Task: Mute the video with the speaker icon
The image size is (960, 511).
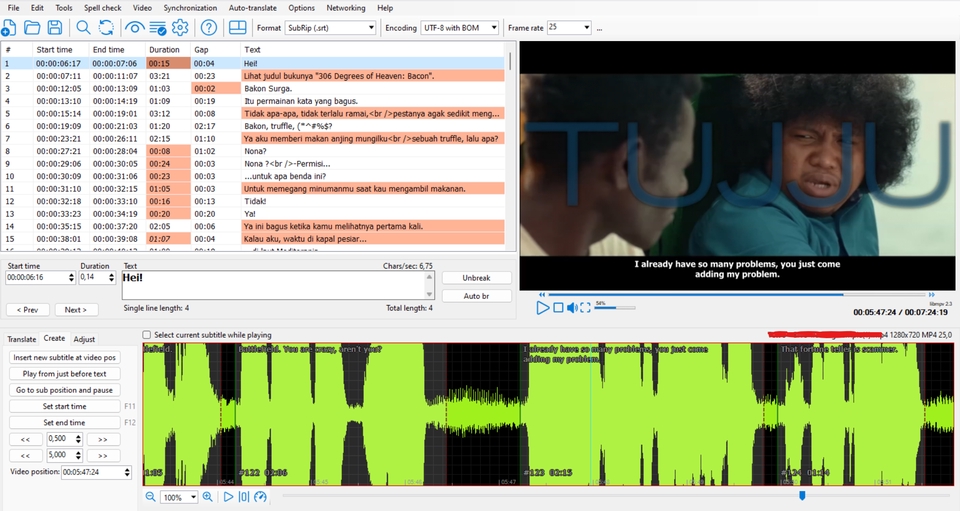Action: (x=572, y=308)
